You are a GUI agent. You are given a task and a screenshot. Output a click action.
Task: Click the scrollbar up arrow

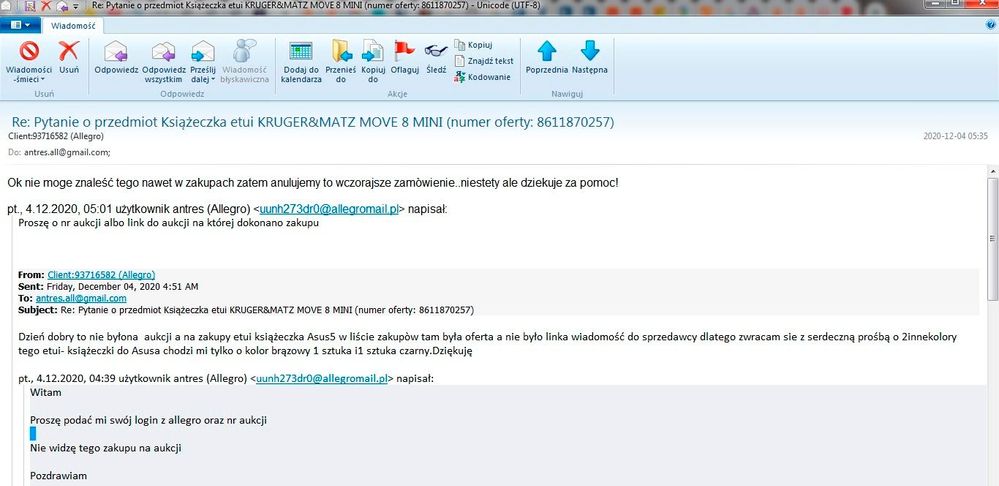coord(992,171)
